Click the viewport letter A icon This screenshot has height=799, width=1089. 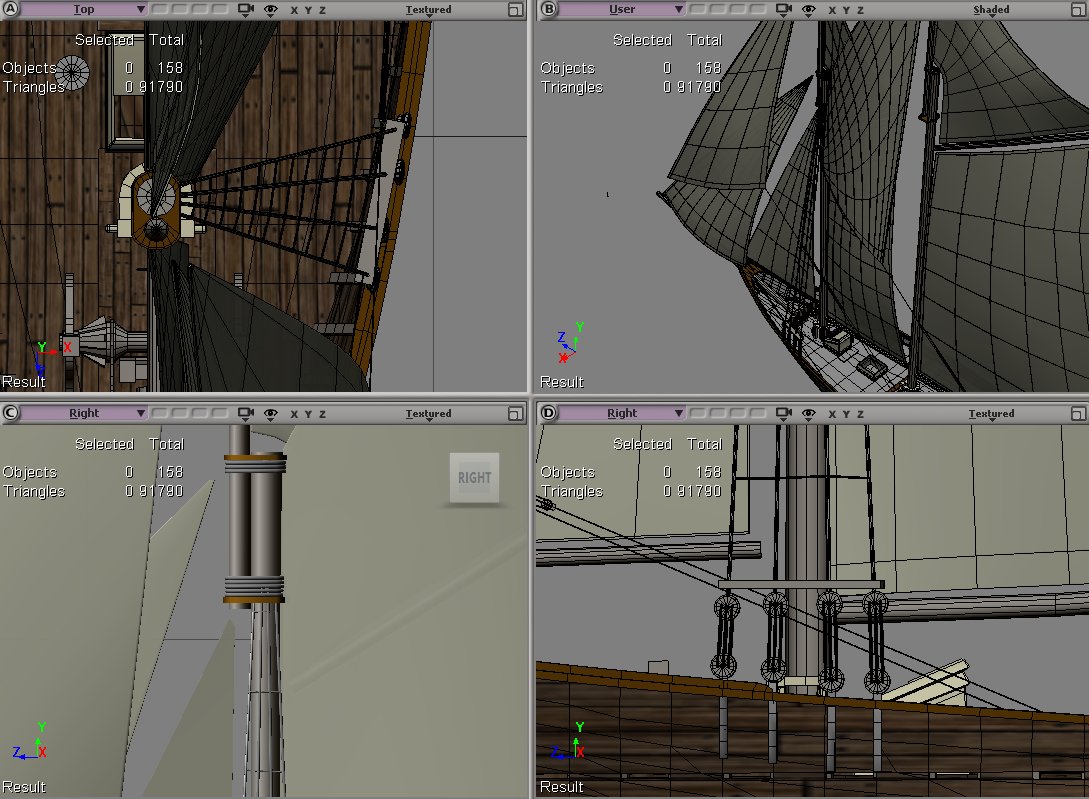click(x=11, y=10)
